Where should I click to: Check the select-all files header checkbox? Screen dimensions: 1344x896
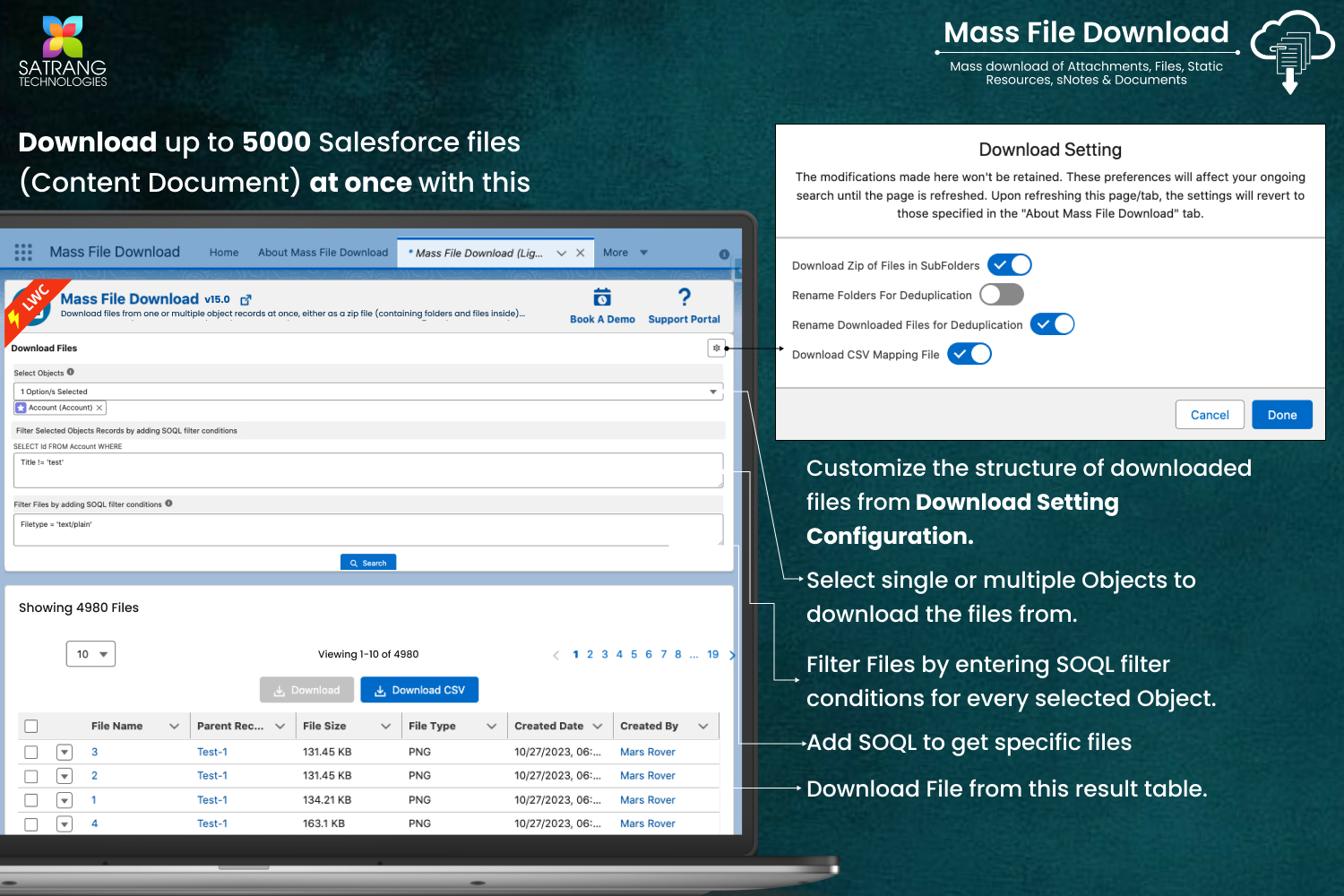click(31, 727)
